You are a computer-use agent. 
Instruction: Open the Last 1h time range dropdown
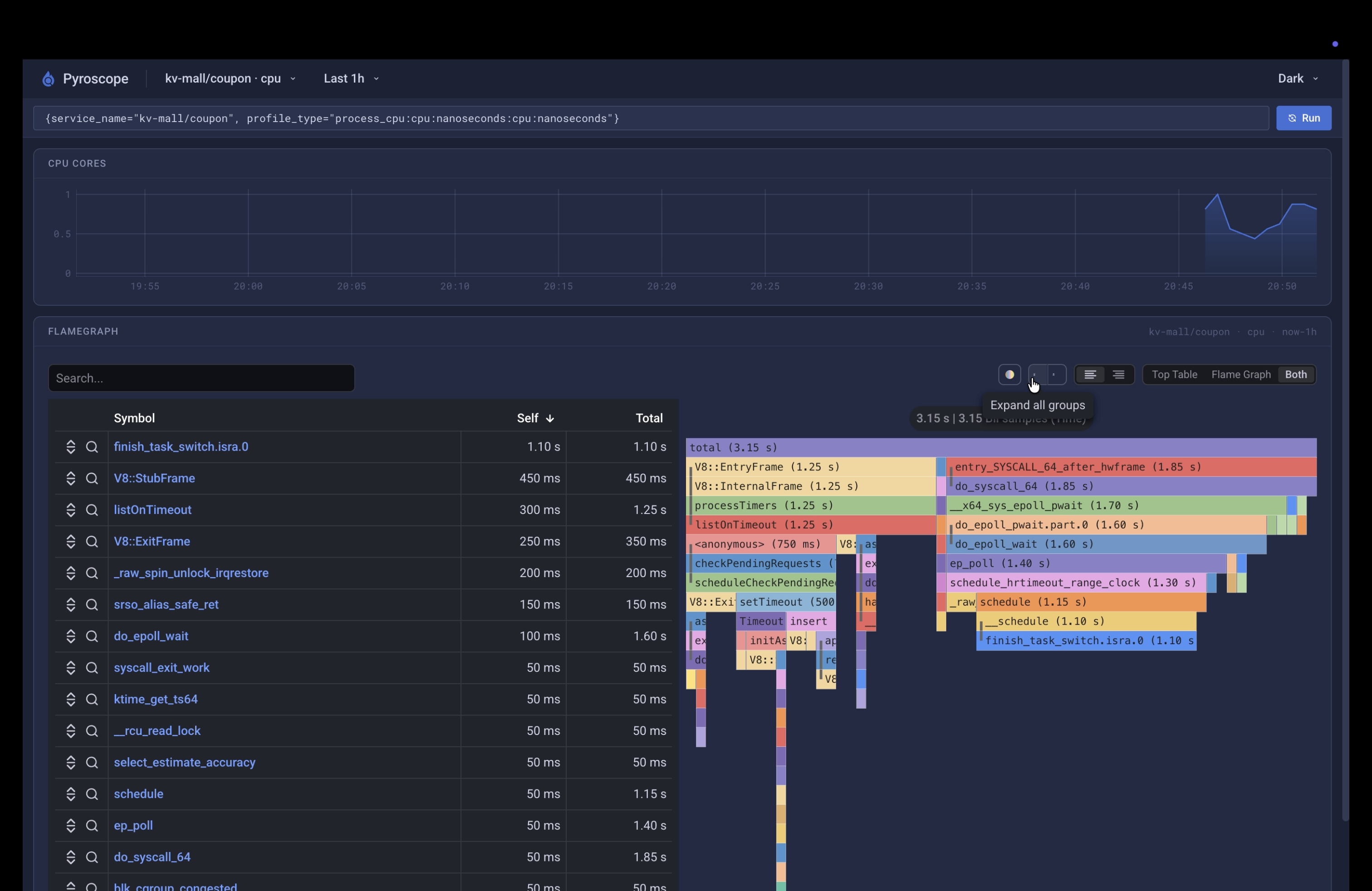coord(351,78)
